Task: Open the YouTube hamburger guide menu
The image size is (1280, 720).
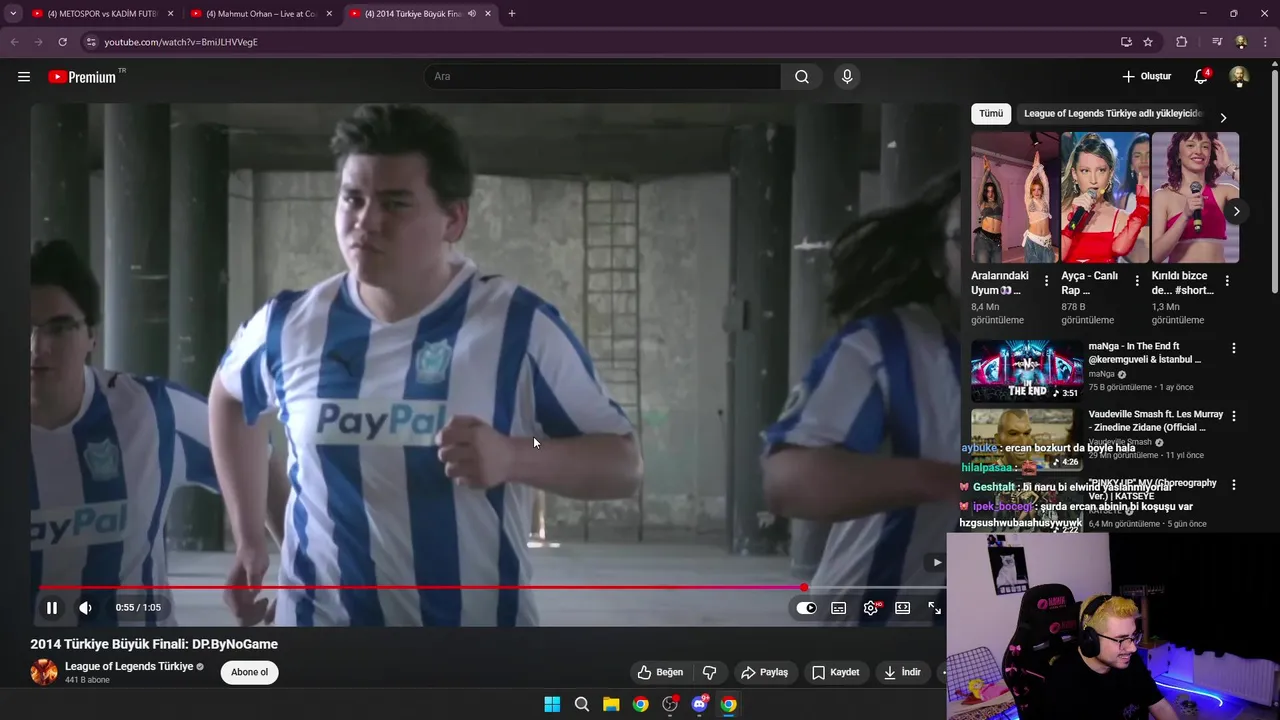Action: pos(24,77)
